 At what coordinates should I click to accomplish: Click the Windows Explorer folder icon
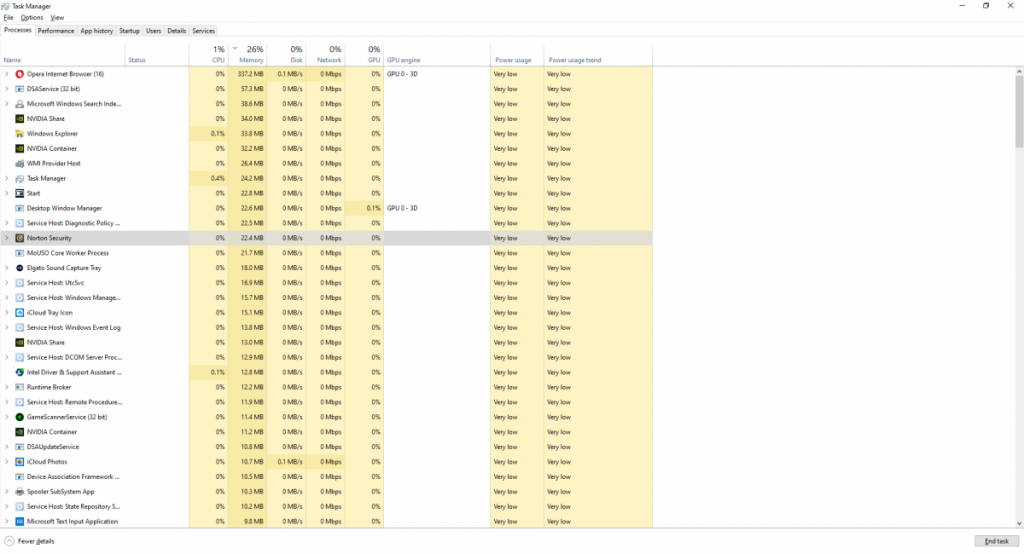(x=20, y=133)
